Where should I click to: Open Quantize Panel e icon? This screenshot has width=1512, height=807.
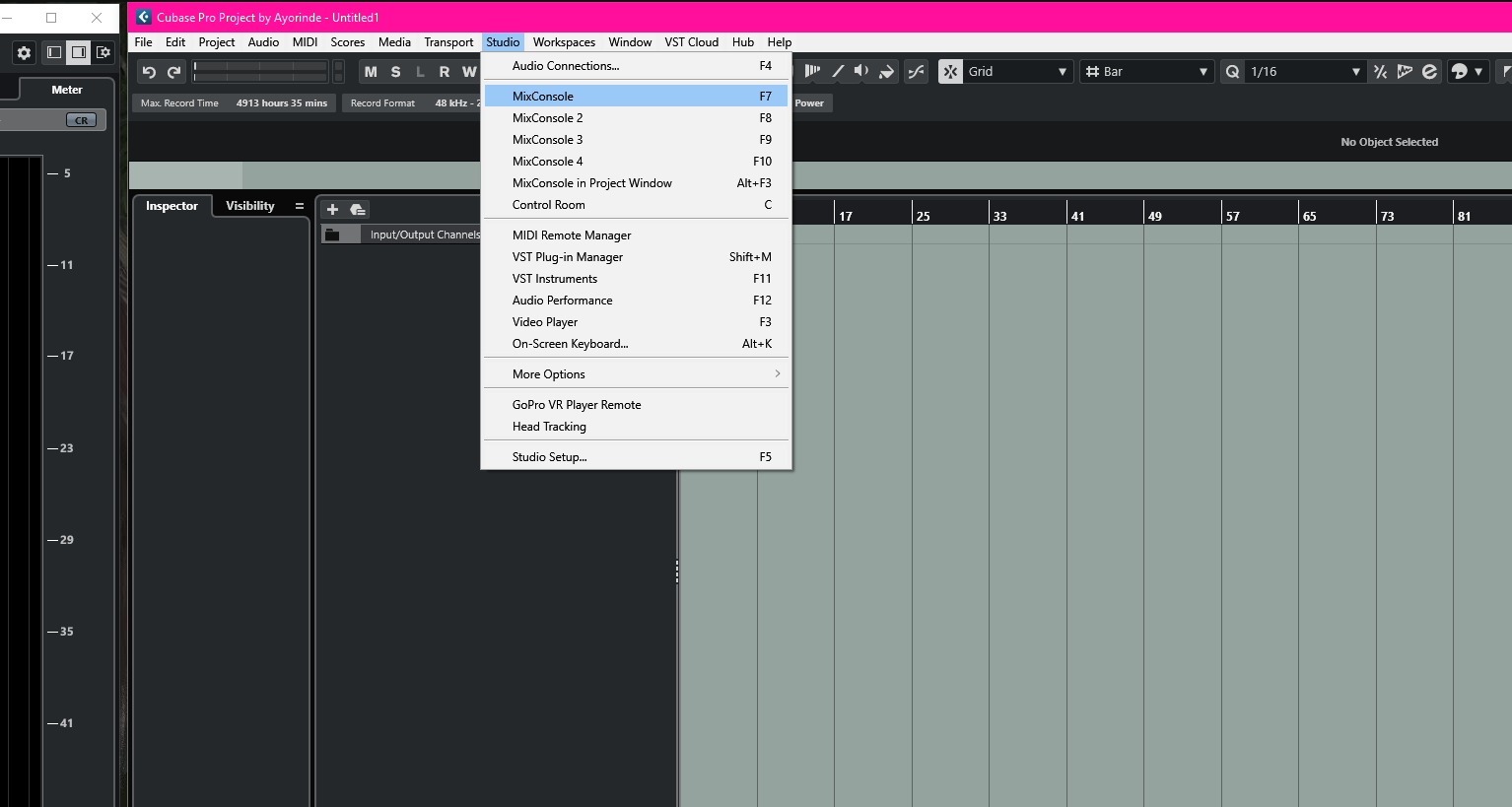click(1429, 71)
